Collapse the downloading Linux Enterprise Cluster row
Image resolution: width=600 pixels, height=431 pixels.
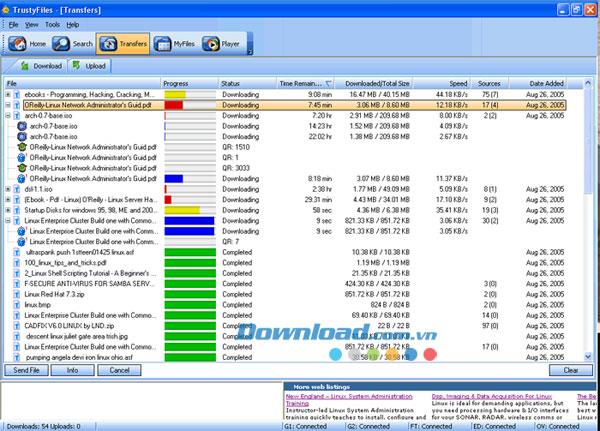(8, 220)
